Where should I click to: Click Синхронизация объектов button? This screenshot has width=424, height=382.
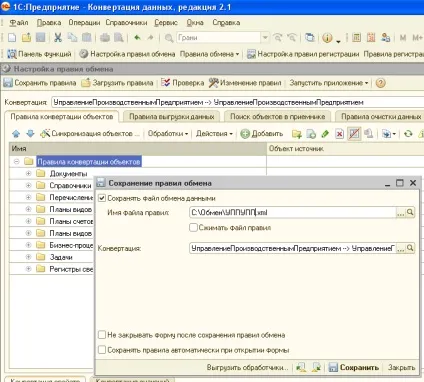(90, 134)
